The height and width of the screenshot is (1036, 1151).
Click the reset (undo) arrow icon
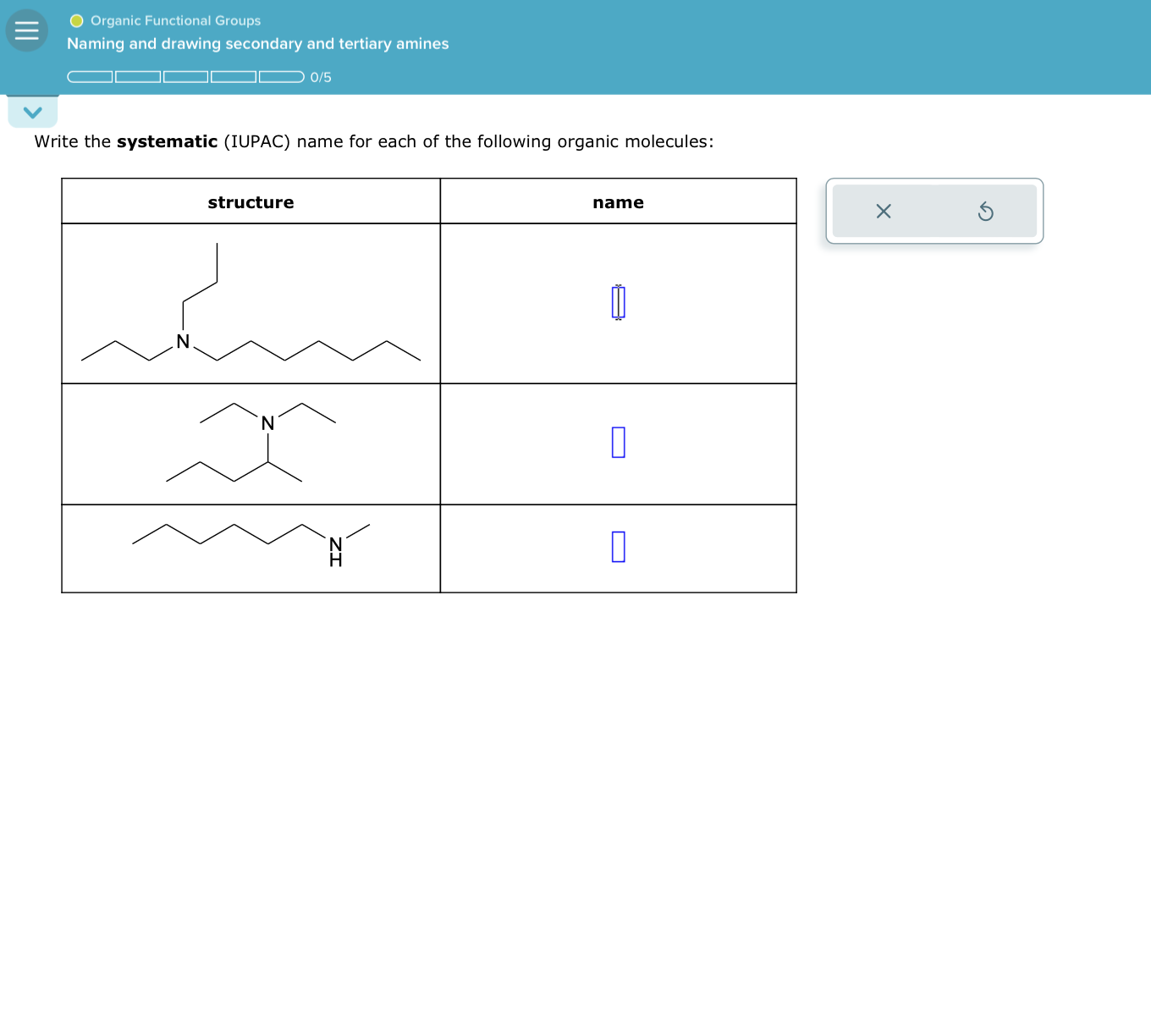[x=987, y=212]
